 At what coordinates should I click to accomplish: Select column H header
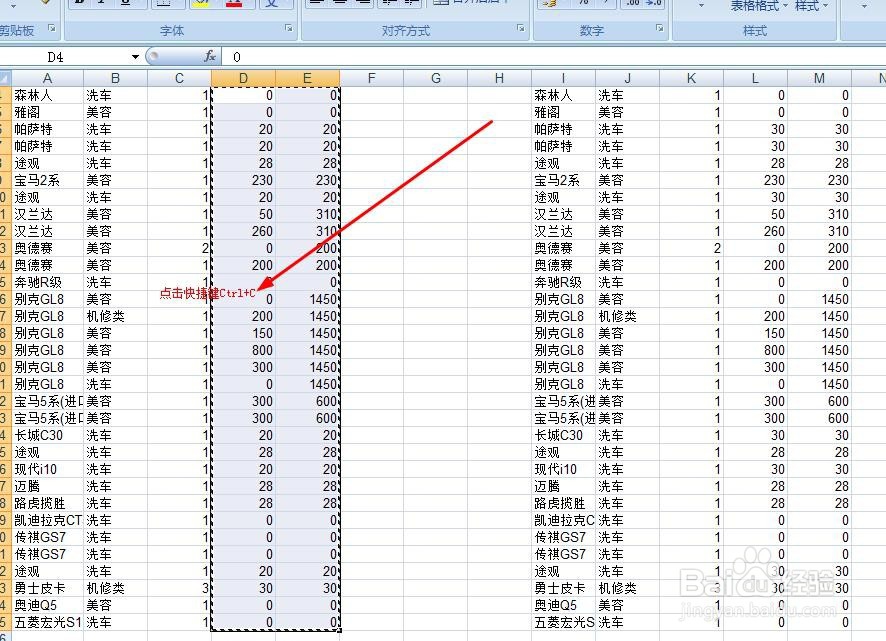[x=500, y=78]
